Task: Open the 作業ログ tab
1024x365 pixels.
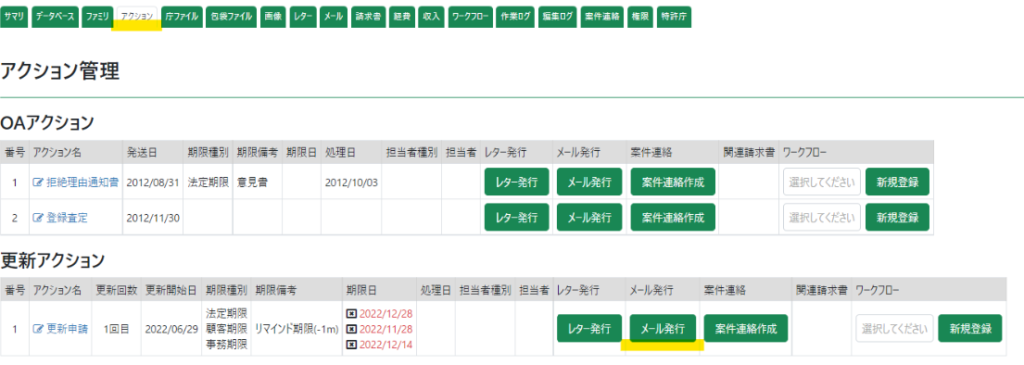Action: (515, 18)
